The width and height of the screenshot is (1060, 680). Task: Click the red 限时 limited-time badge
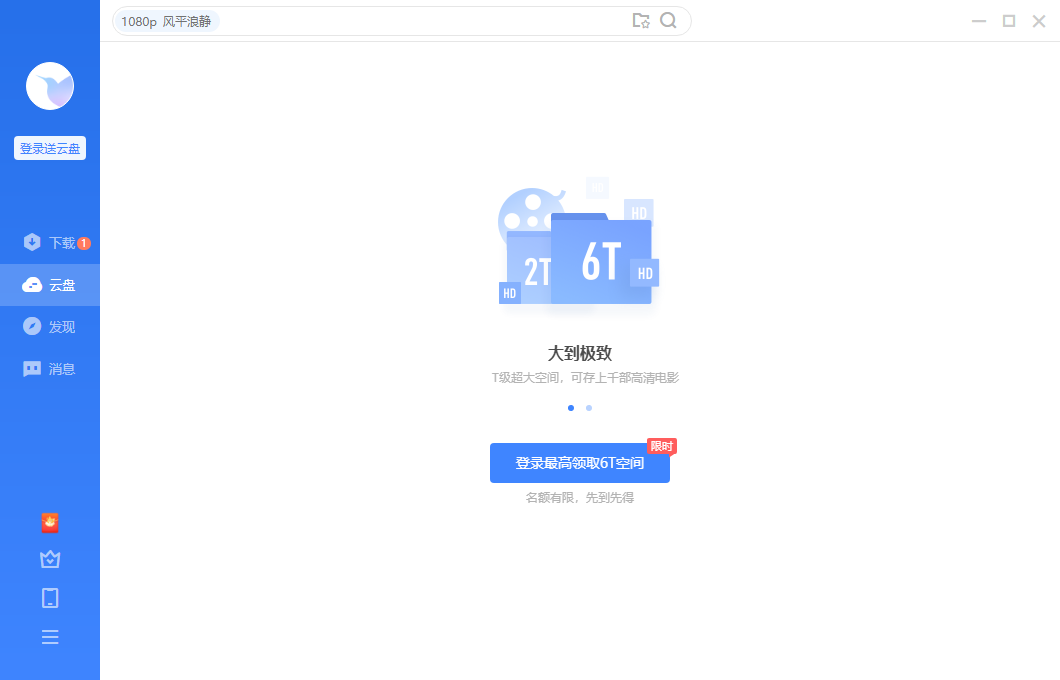point(661,446)
